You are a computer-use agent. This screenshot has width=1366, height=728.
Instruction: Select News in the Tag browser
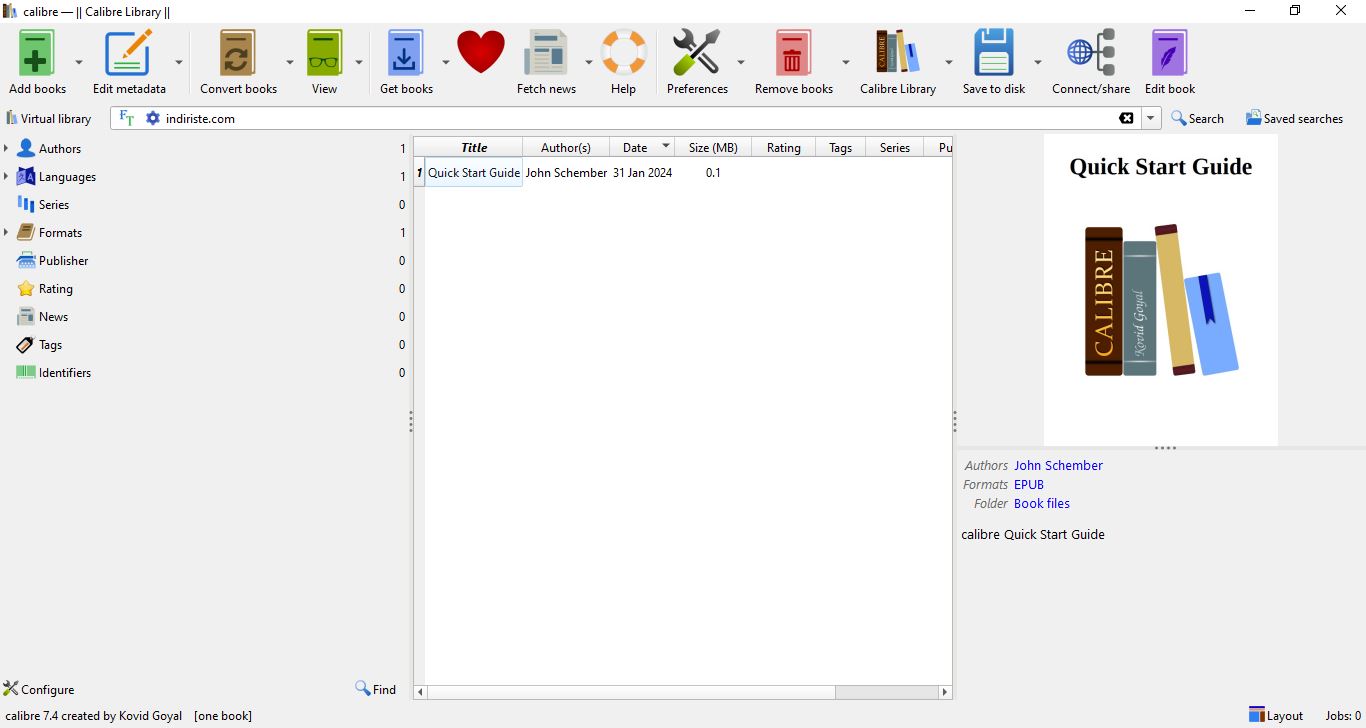(54, 316)
